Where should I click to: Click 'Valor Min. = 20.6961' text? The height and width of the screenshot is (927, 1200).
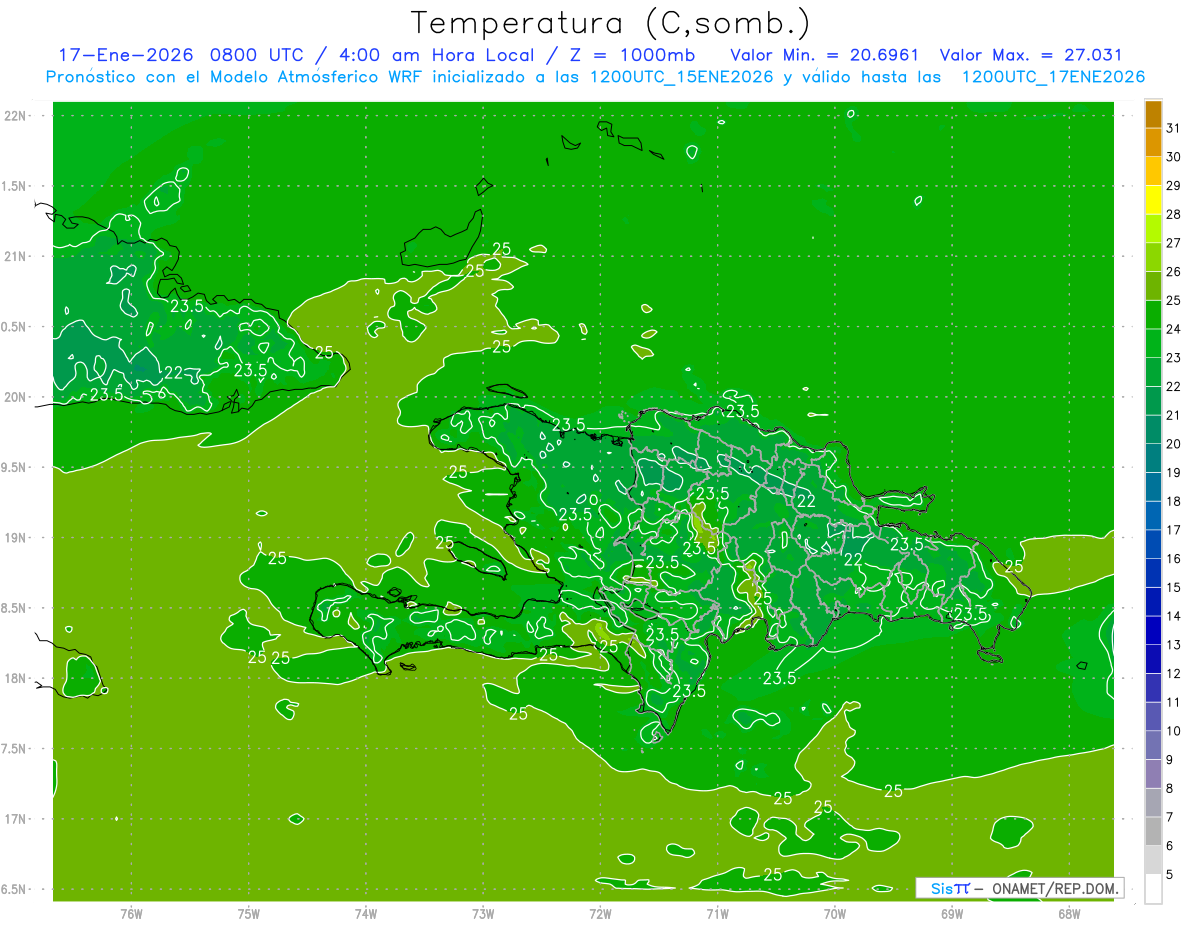pyautogui.click(x=825, y=54)
